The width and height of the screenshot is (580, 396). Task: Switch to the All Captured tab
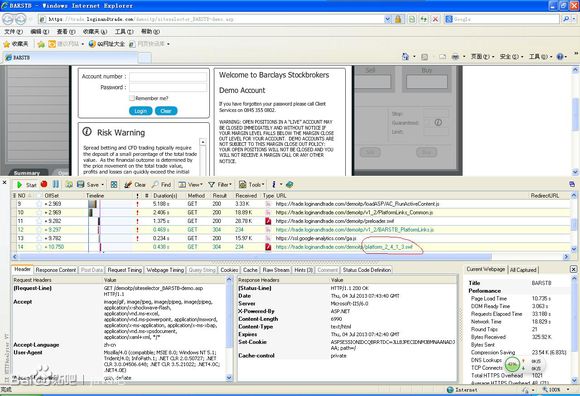click(523, 270)
